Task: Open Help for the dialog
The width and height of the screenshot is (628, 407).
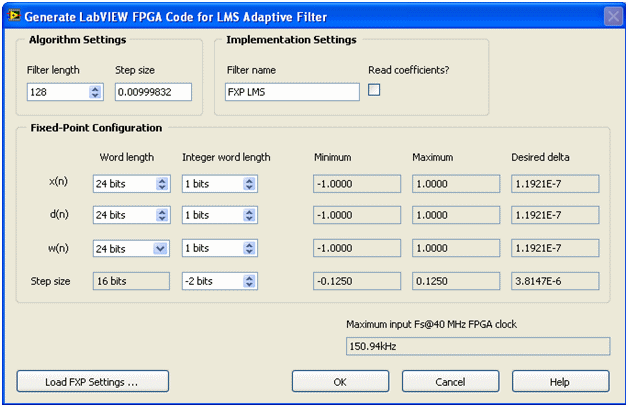Action: point(560,381)
